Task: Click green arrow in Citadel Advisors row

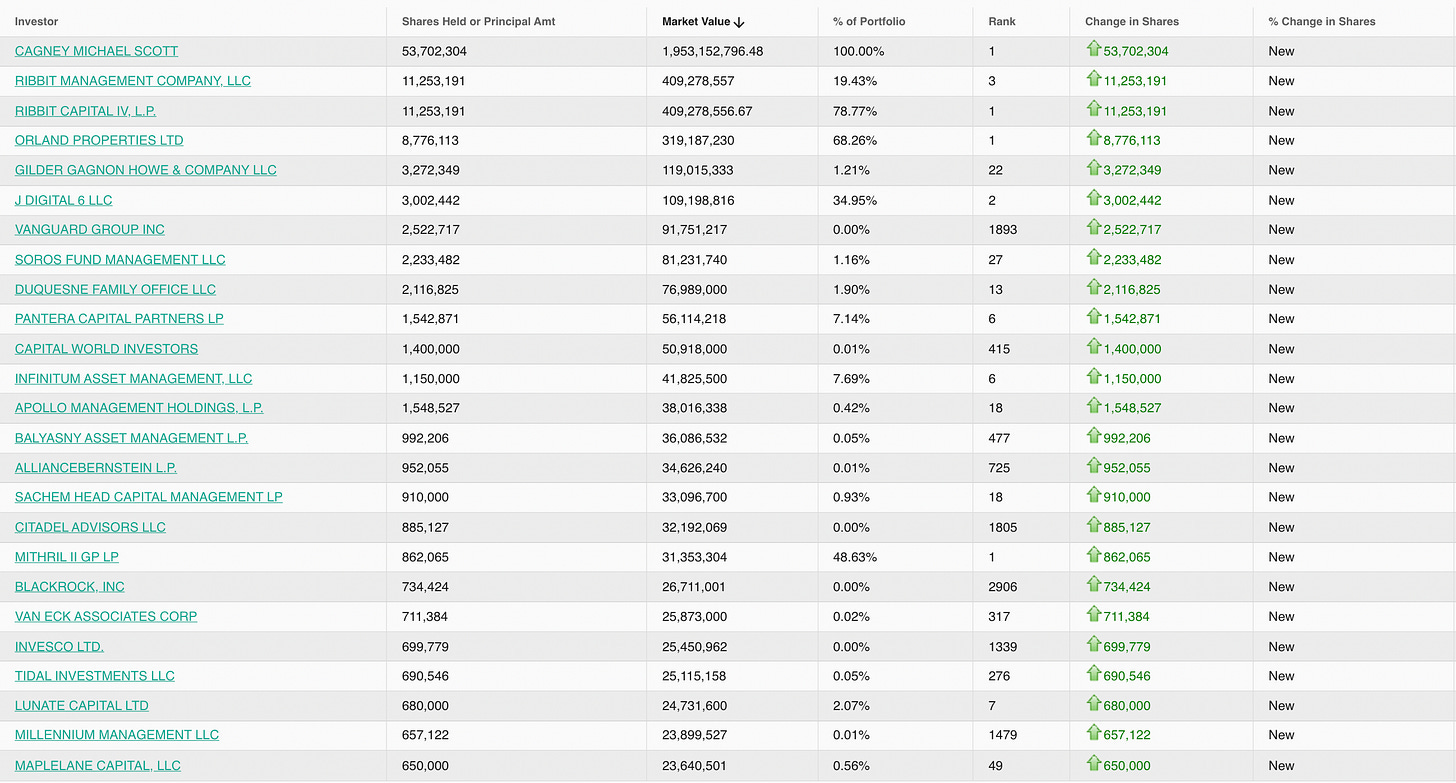Action: click(1093, 526)
